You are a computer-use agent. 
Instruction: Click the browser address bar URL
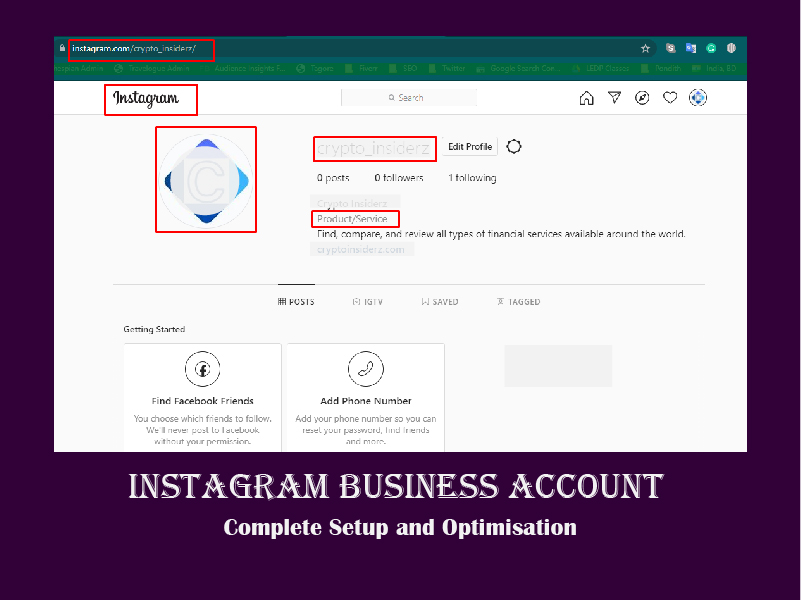(133, 49)
